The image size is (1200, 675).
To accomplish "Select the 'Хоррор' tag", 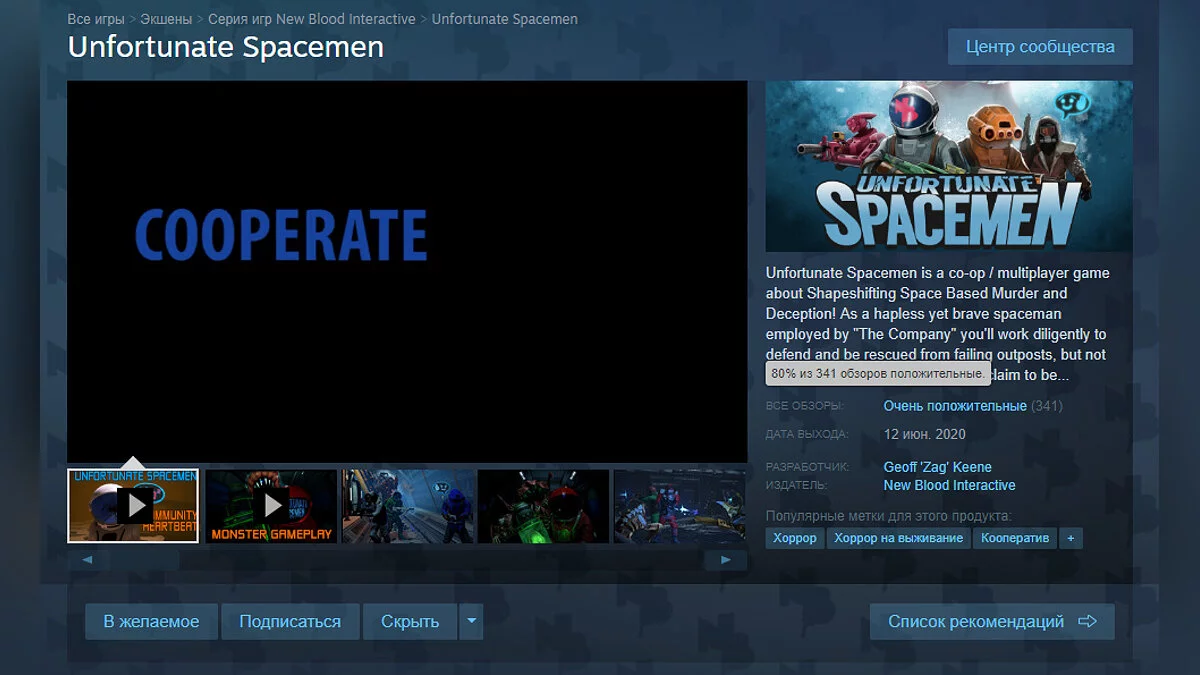I will 794,538.
